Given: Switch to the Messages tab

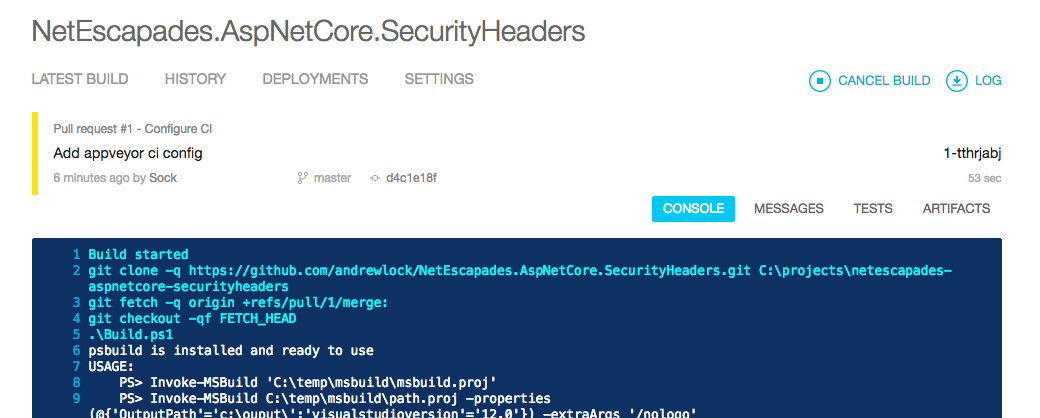Looking at the screenshot, I should click(789, 208).
